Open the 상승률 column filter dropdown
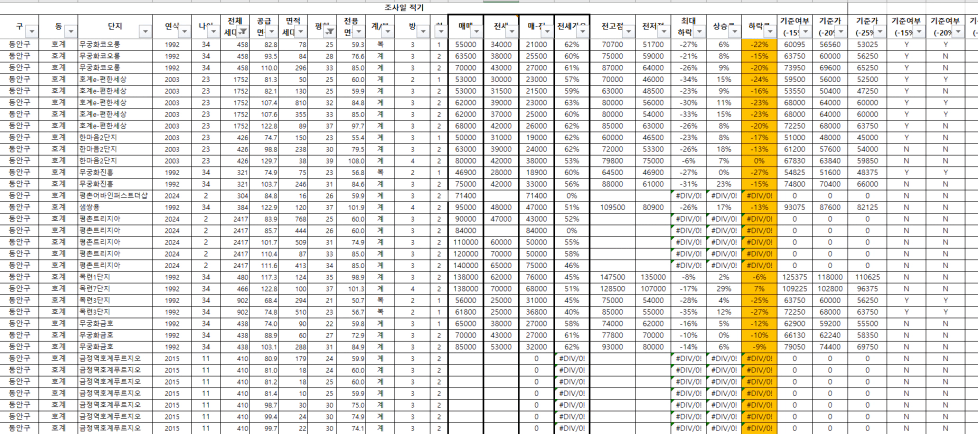 click(734, 31)
